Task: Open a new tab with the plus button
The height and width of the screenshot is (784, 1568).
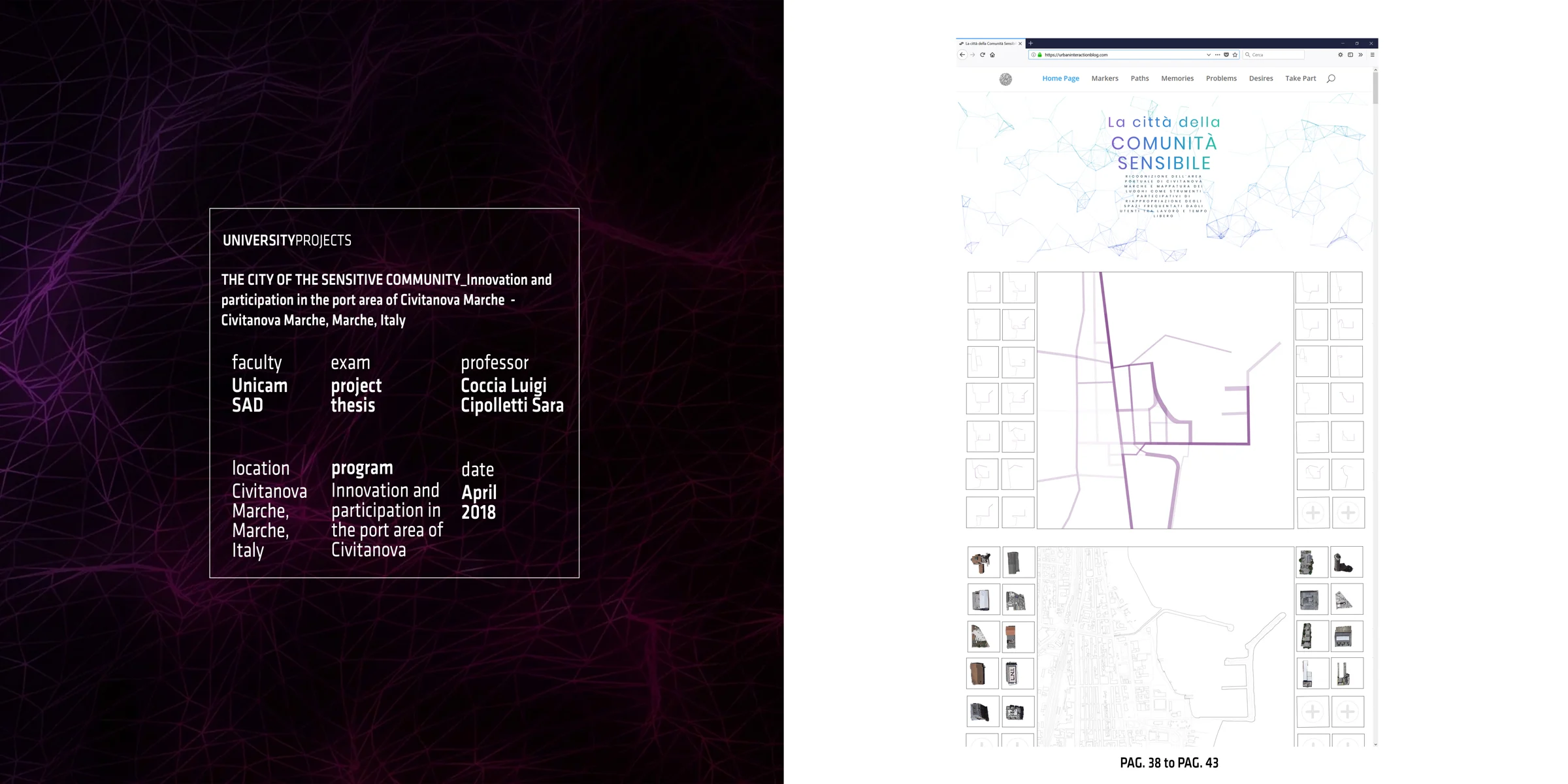Action: pyautogui.click(x=1031, y=43)
